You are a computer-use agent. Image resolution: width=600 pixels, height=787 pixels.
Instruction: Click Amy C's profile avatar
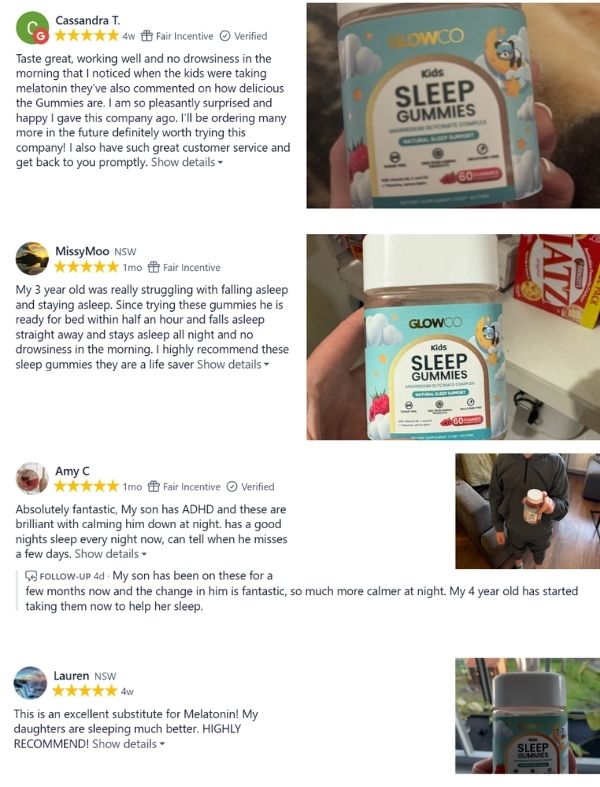click(x=32, y=478)
